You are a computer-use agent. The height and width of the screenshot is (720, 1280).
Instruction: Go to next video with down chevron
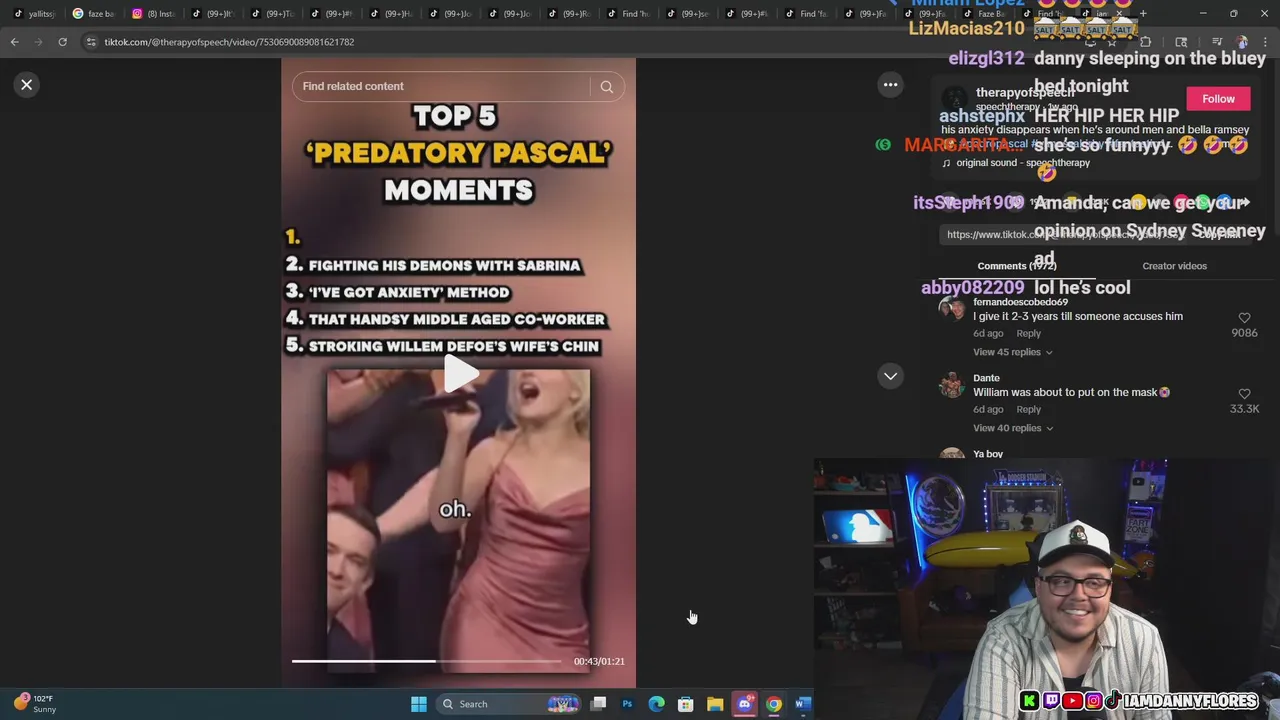click(x=890, y=376)
